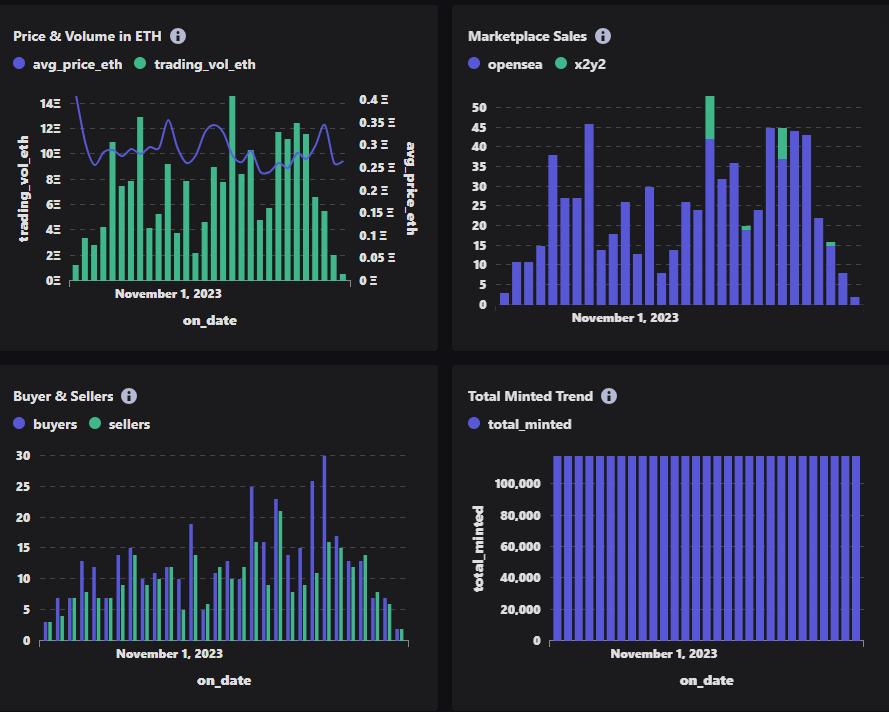Select the Buyer & Sellers panel title
This screenshot has height=712, width=889.
point(63,396)
